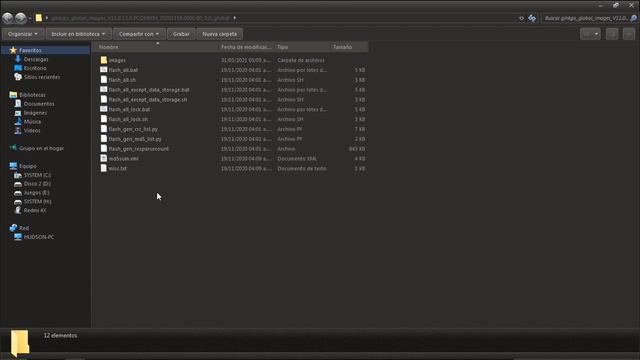The image size is (640, 360).
Task: Open drive SYSTEM (H:)
Action: (37, 202)
